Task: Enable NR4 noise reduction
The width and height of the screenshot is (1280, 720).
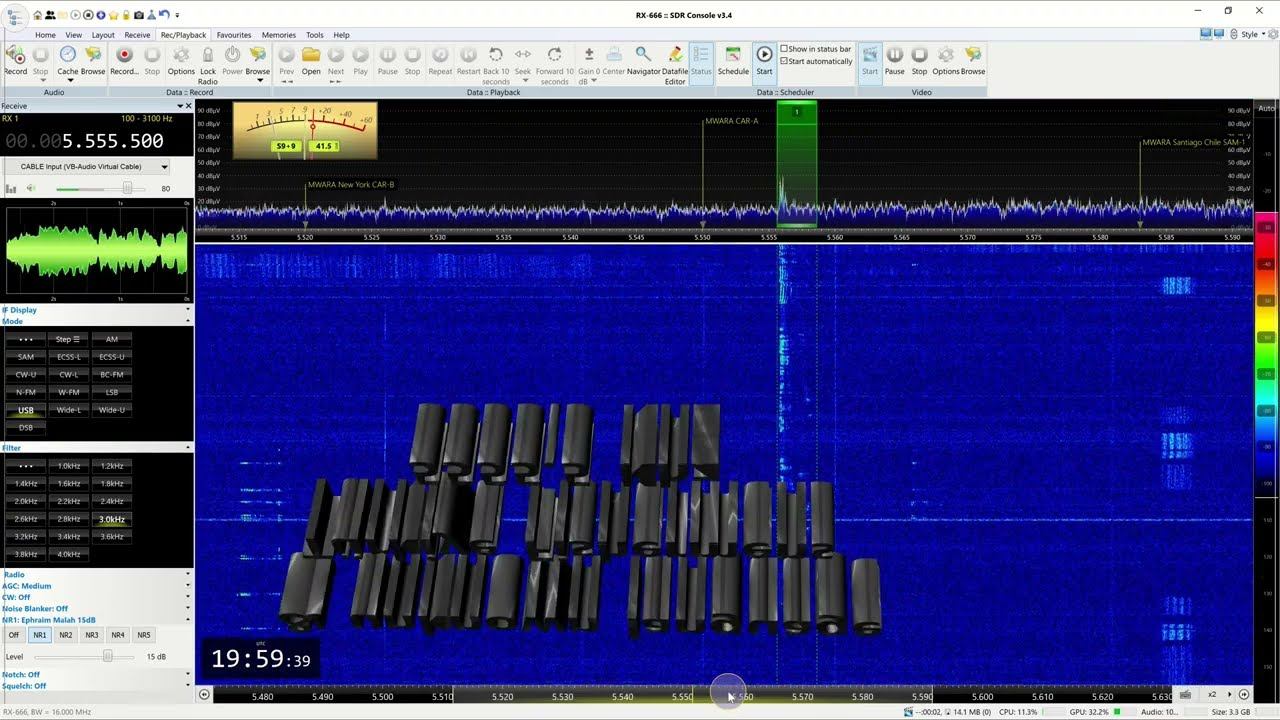Action: coord(118,635)
